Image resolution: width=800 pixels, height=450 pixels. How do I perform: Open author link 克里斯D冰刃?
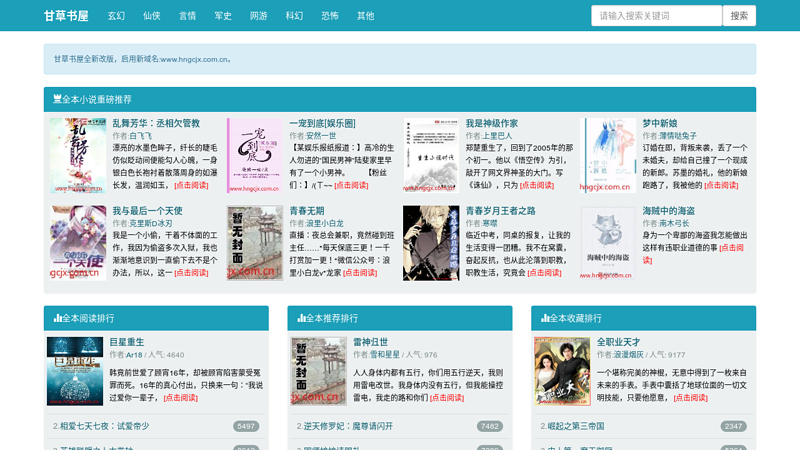[151, 223]
